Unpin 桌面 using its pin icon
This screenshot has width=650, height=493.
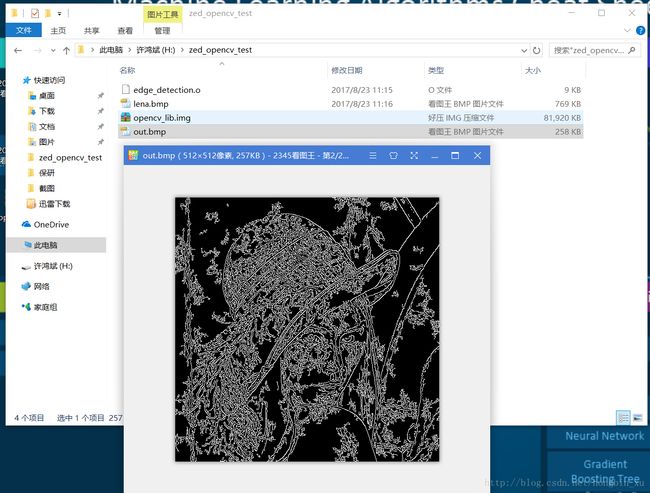tap(100, 96)
